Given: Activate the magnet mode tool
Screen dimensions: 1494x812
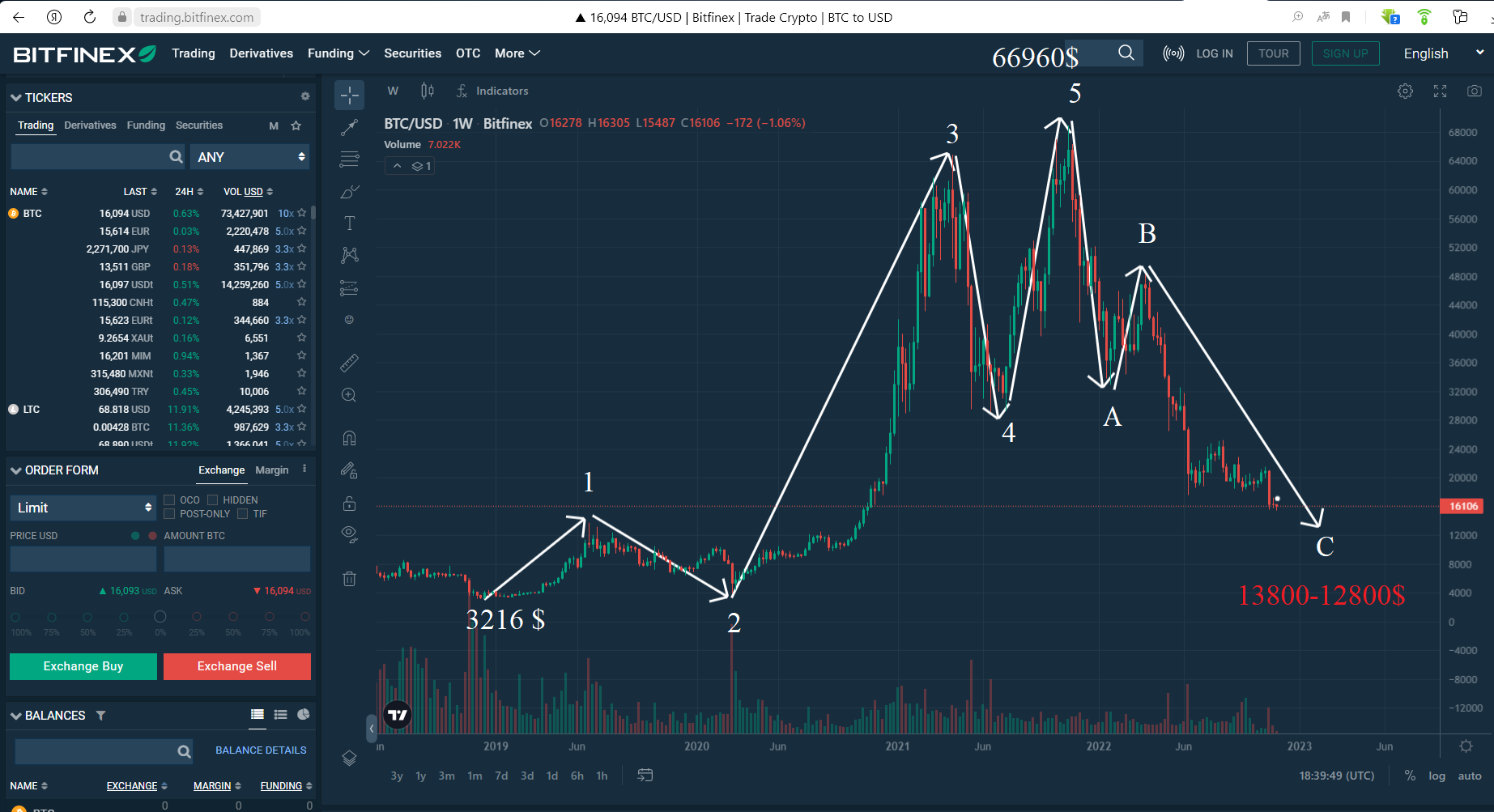Looking at the screenshot, I should [349, 438].
